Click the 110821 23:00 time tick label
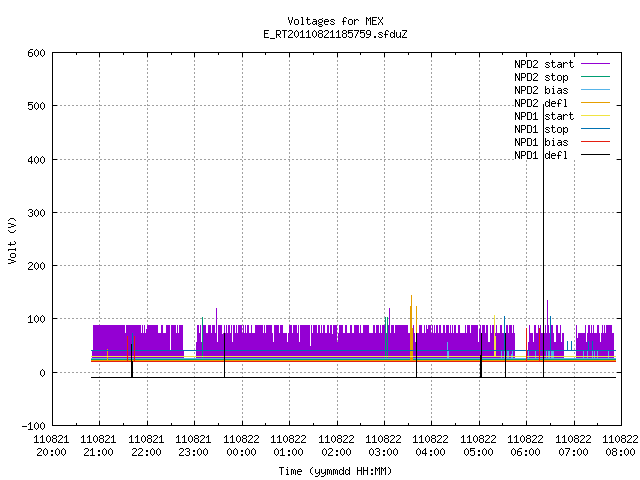Image resolution: width=640 pixels, height=480 pixels. click(193, 446)
